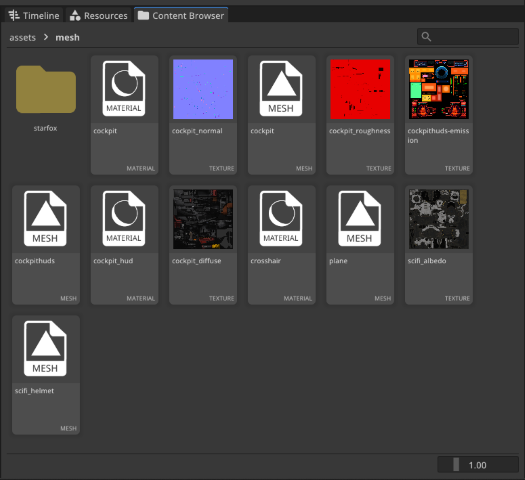Click the breadcrumb chevron separator
Viewport: 525px width, 480px height.
point(46,37)
